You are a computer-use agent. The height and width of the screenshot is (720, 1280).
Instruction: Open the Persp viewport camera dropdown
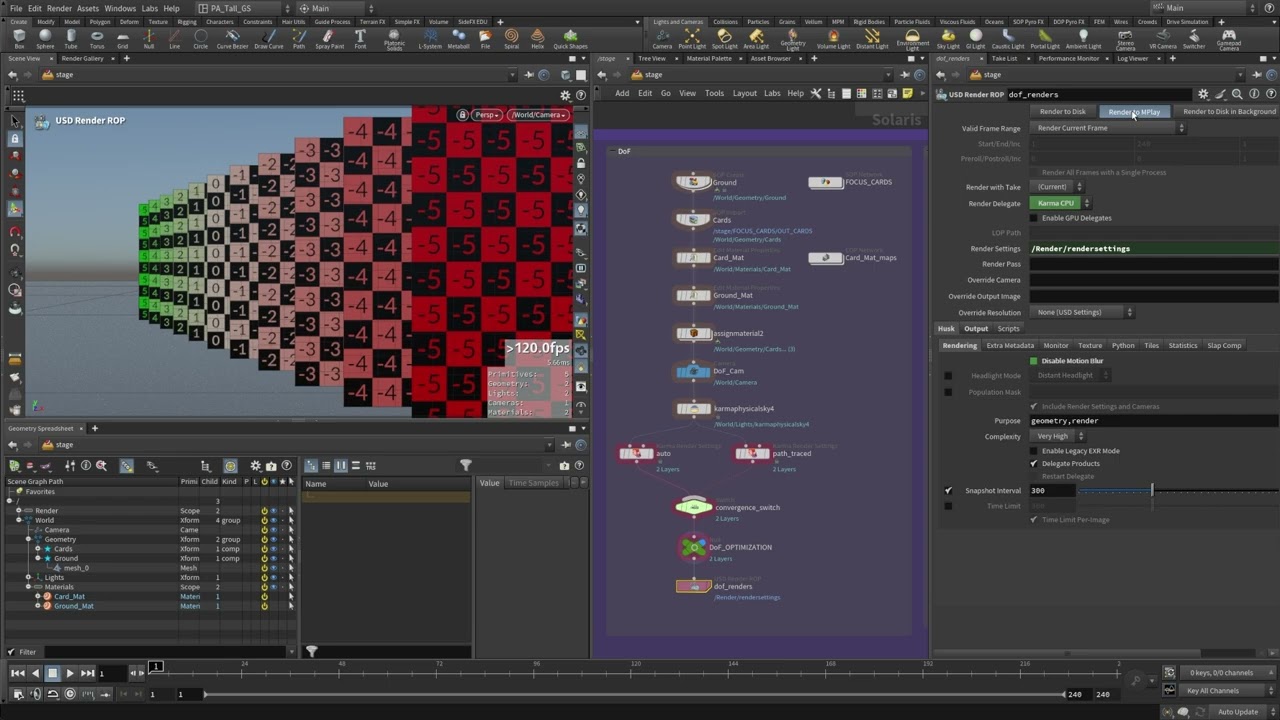[487, 115]
